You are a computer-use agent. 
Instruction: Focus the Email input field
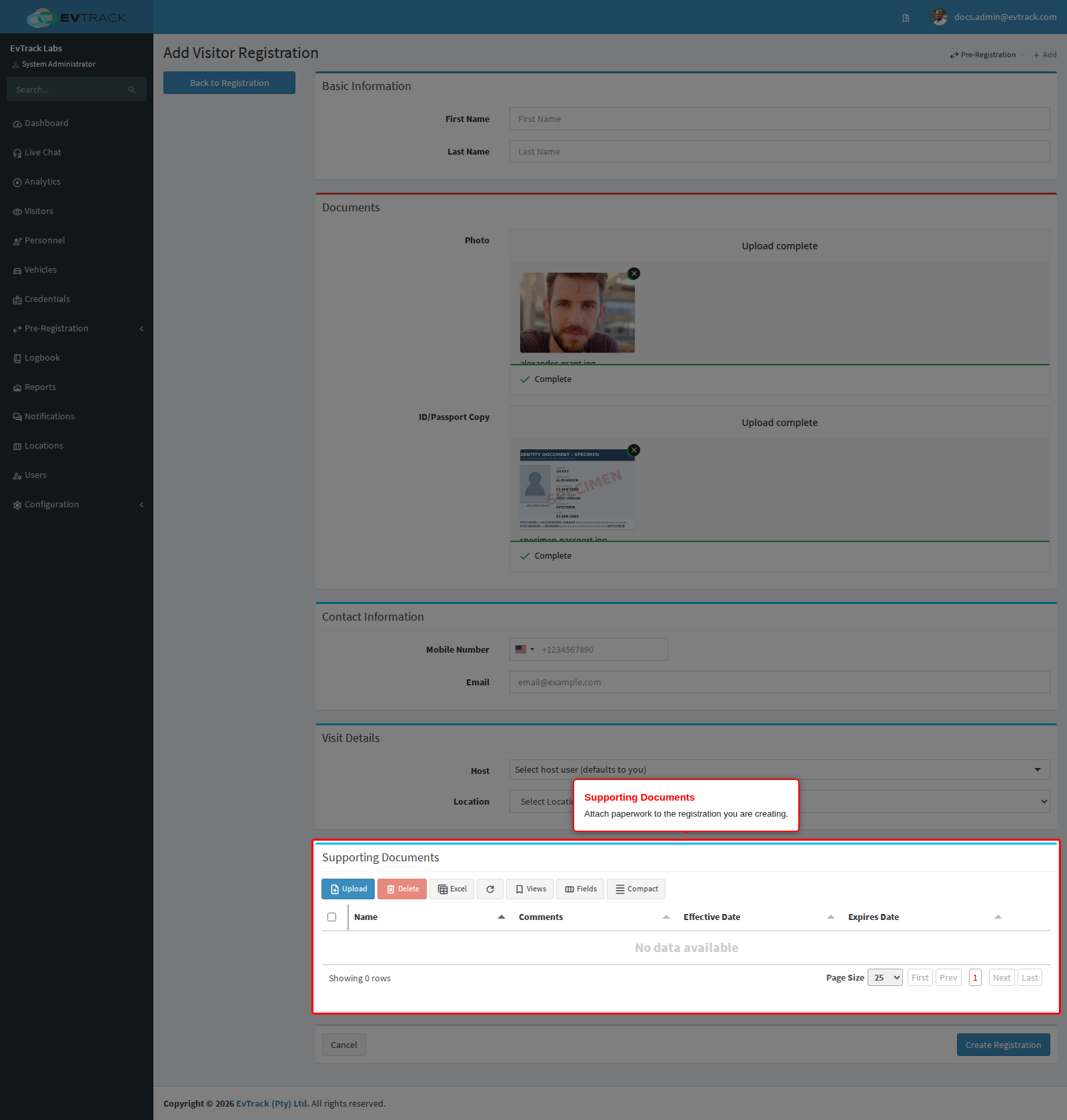tap(780, 682)
